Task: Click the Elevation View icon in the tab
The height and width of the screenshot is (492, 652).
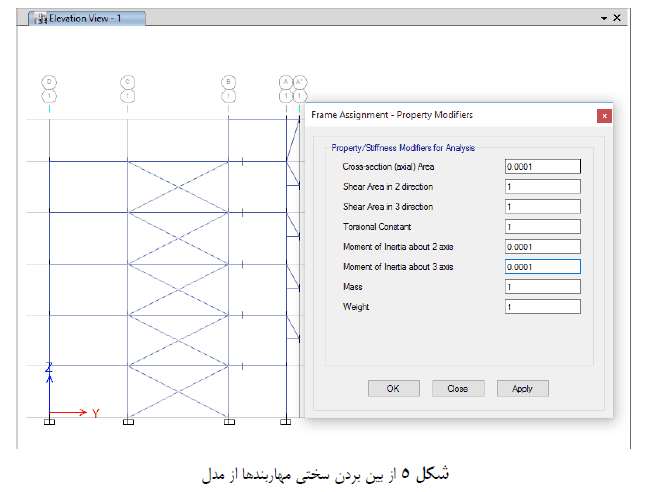Action: (40, 19)
